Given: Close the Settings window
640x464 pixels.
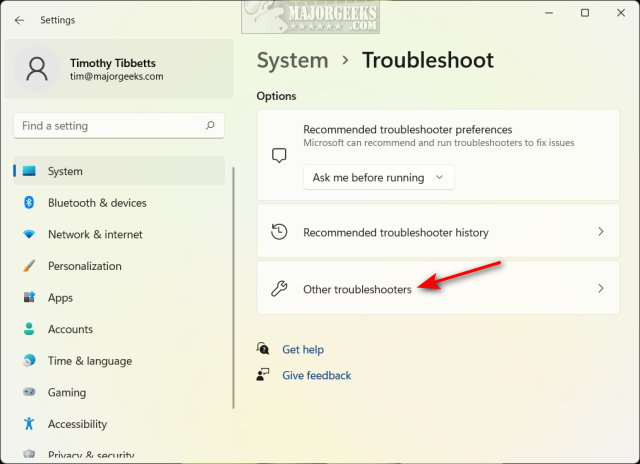Looking at the screenshot, I should [621, 13].
